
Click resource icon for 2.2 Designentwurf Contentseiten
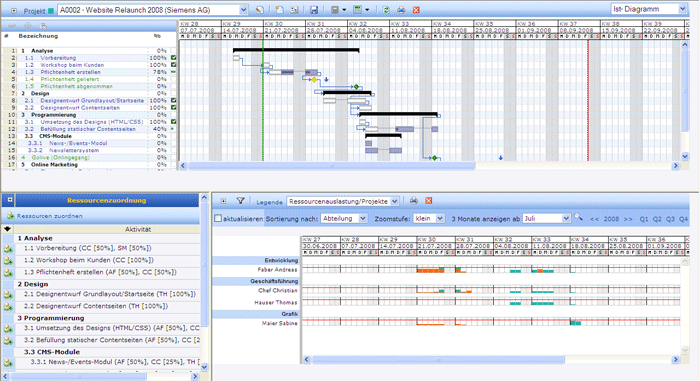pos(8,307)
